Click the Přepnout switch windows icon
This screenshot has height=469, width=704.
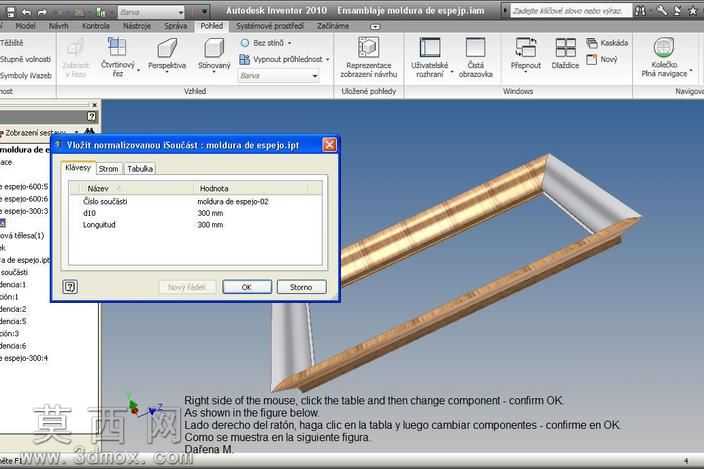526,48
